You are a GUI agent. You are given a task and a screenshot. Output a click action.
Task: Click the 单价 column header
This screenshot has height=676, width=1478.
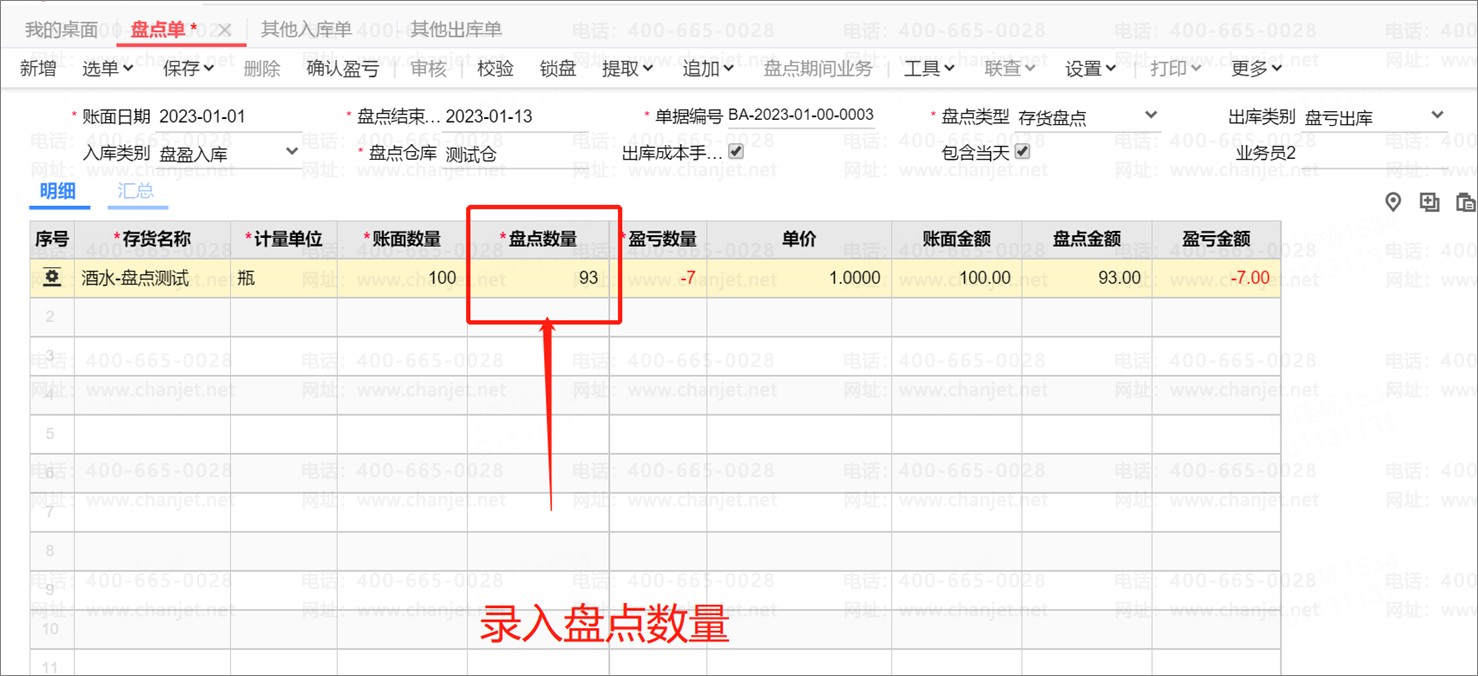point(799,239)
